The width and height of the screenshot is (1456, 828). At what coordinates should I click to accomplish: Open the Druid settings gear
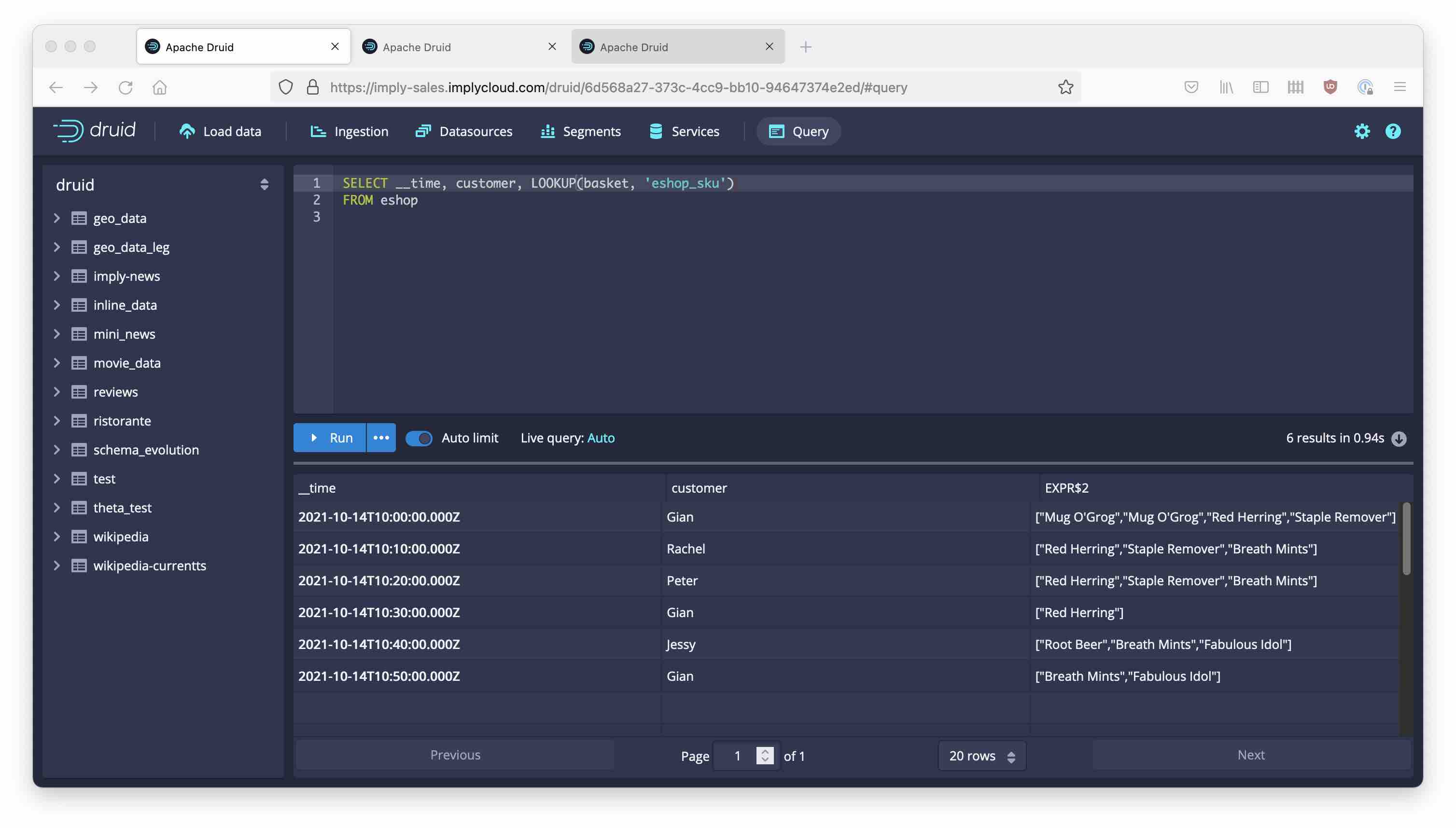click(1361, 131)
